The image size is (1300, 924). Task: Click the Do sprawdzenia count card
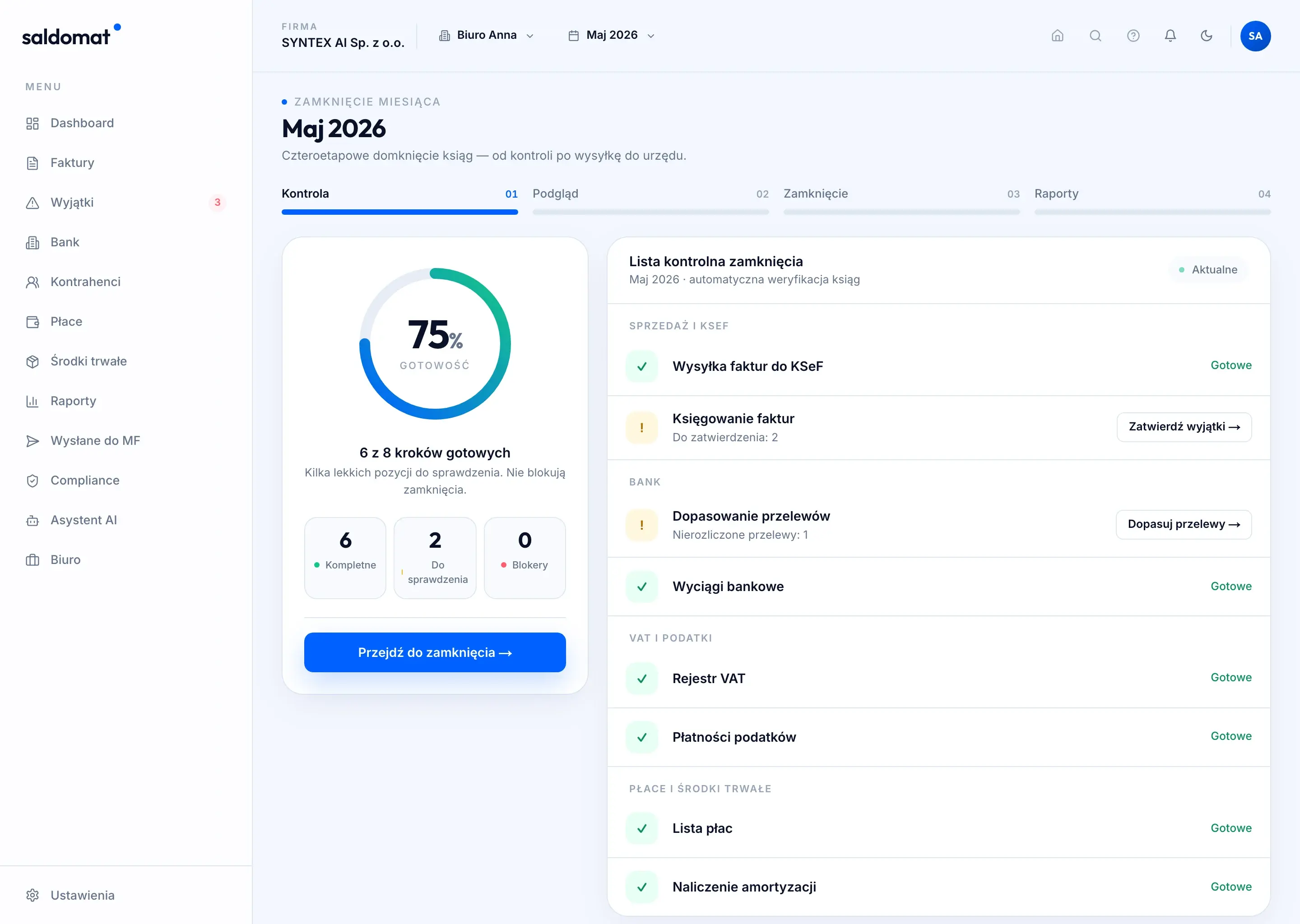(x=435, y=558)
